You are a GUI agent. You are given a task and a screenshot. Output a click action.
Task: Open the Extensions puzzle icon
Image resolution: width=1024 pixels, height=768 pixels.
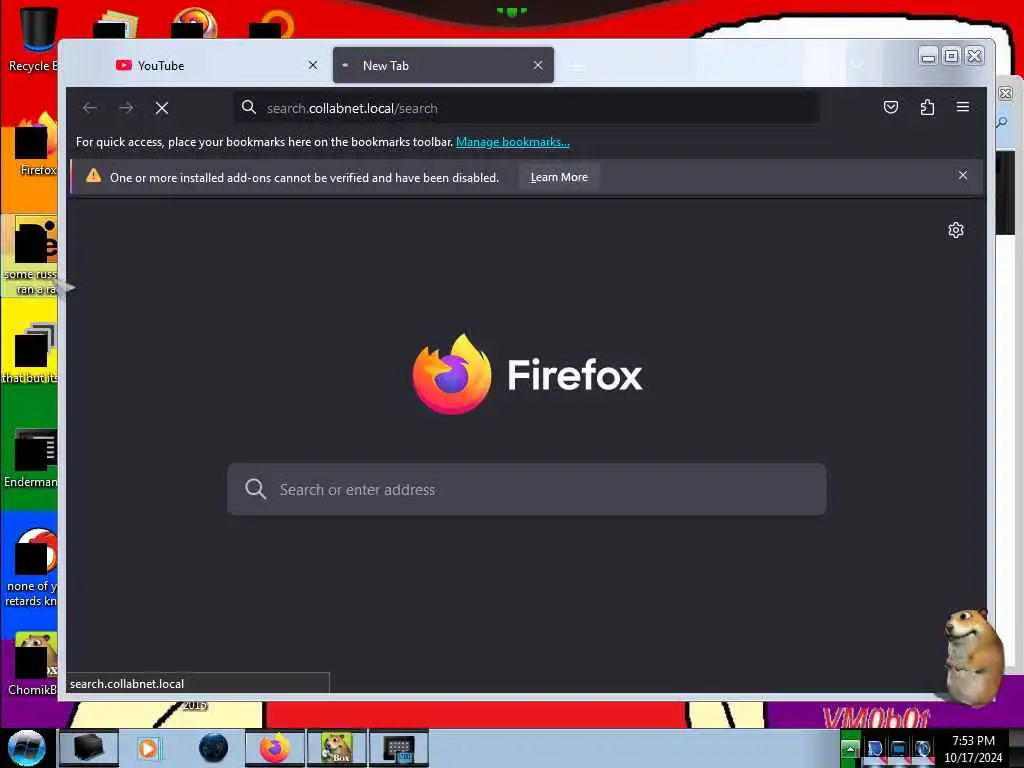click(927, 107)
